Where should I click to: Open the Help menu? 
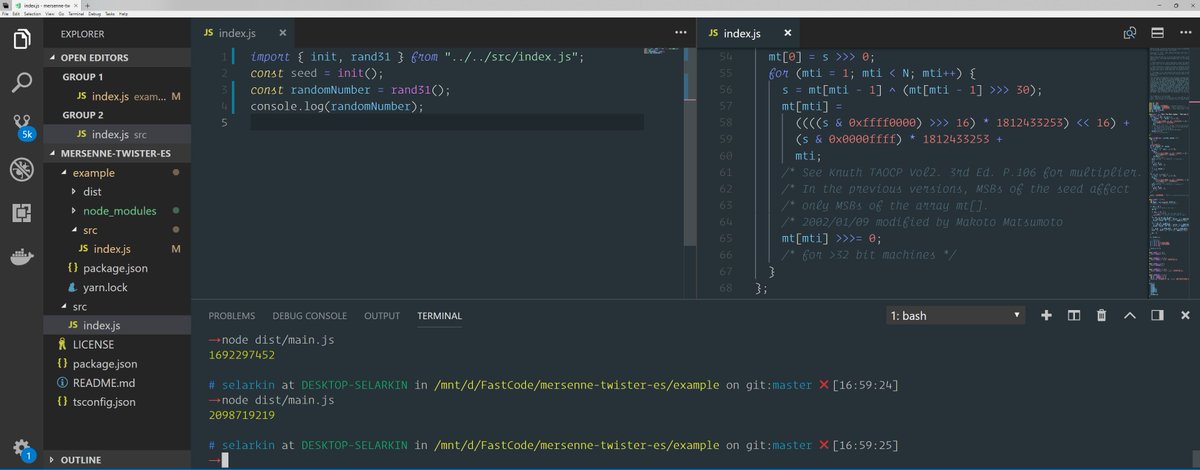(123, 14)
